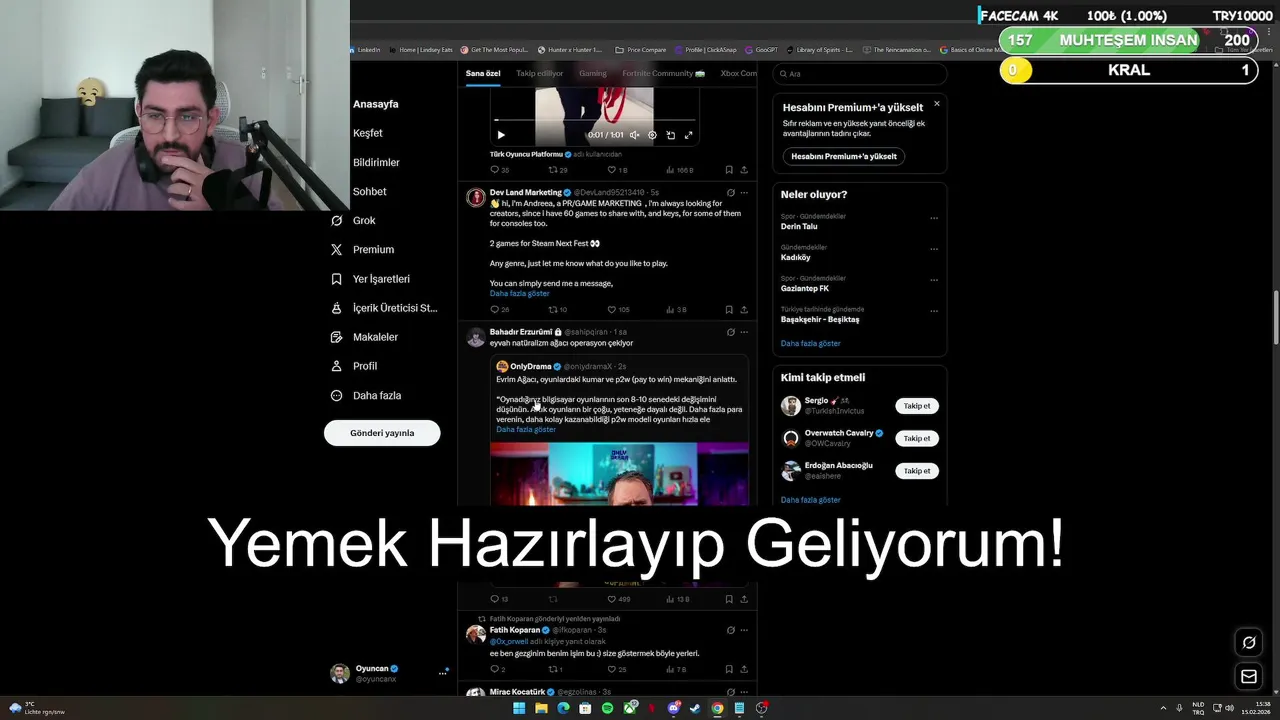Follow Overwatch Cavalry with Takip et

tap(917, 438)
